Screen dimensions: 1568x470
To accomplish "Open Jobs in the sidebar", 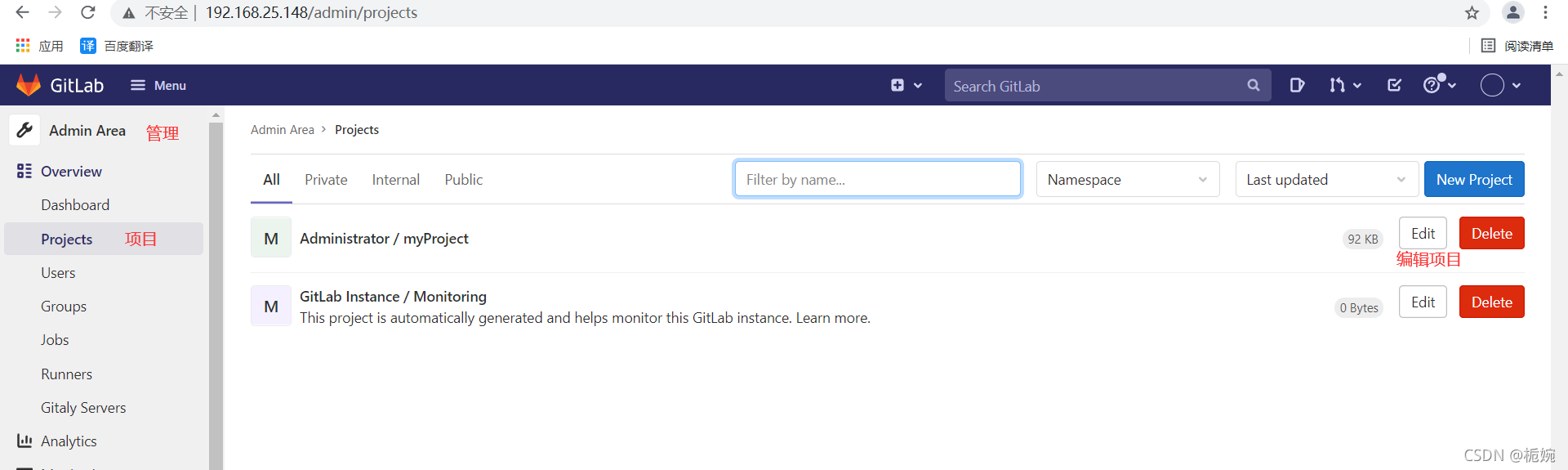I will click(x=55, y=340).
